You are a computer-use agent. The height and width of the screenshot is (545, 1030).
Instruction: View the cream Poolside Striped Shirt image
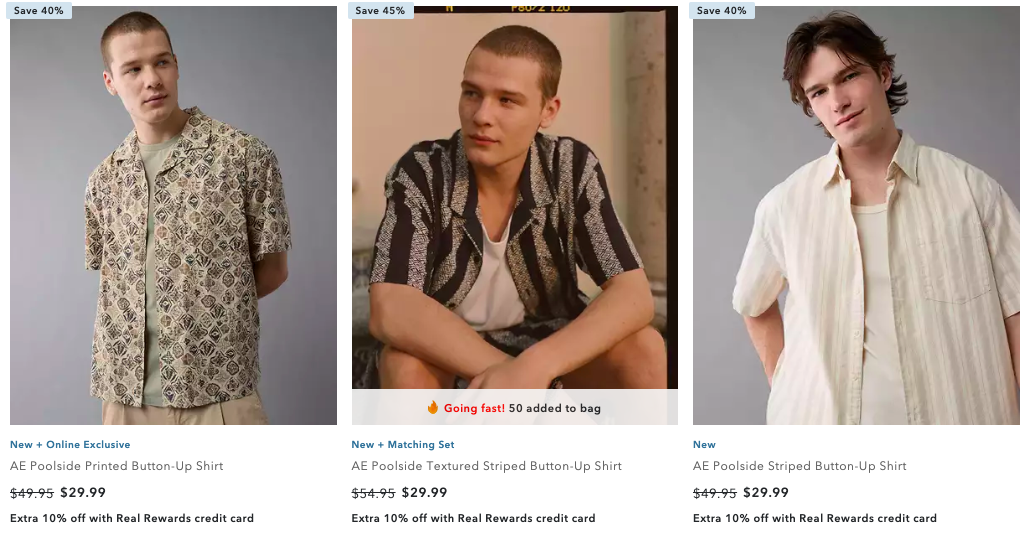[856, 215]
